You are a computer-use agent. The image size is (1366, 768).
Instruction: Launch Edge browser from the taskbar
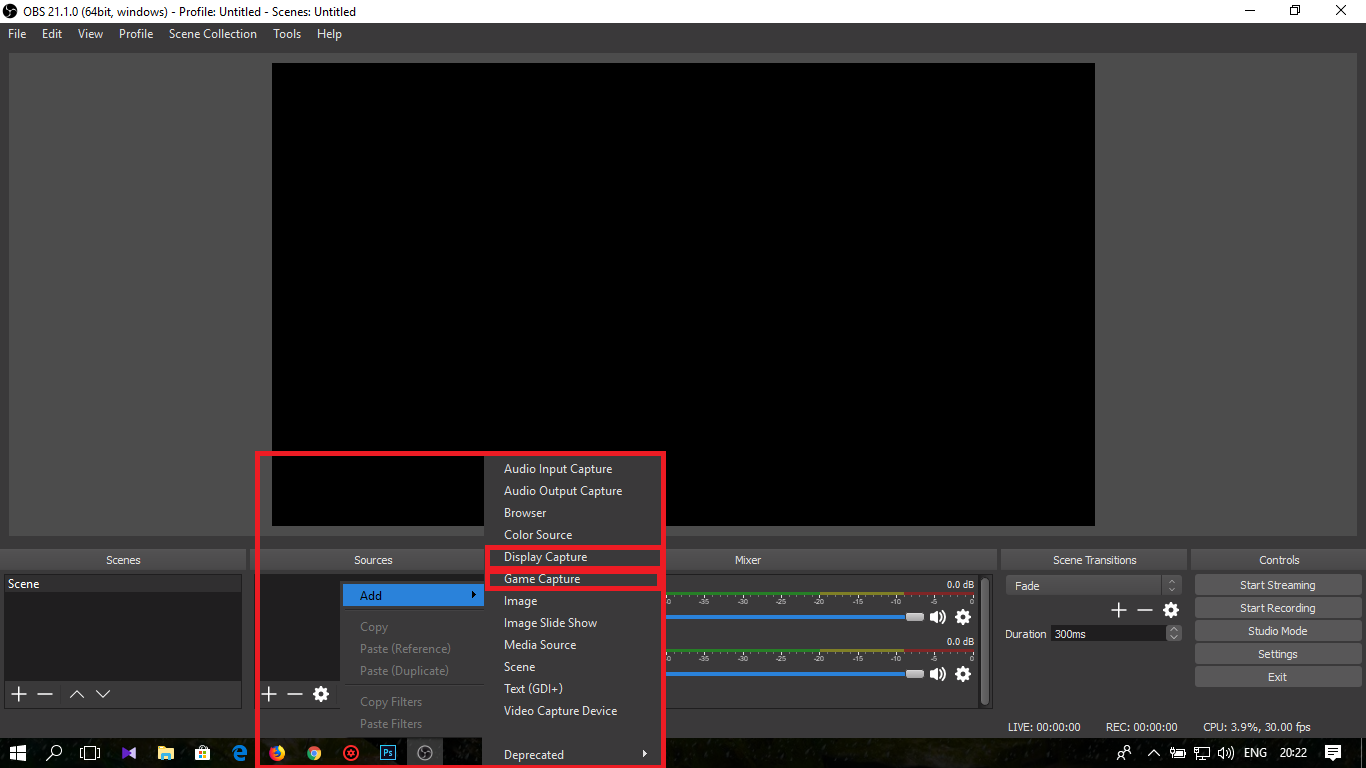pos(240,753)
